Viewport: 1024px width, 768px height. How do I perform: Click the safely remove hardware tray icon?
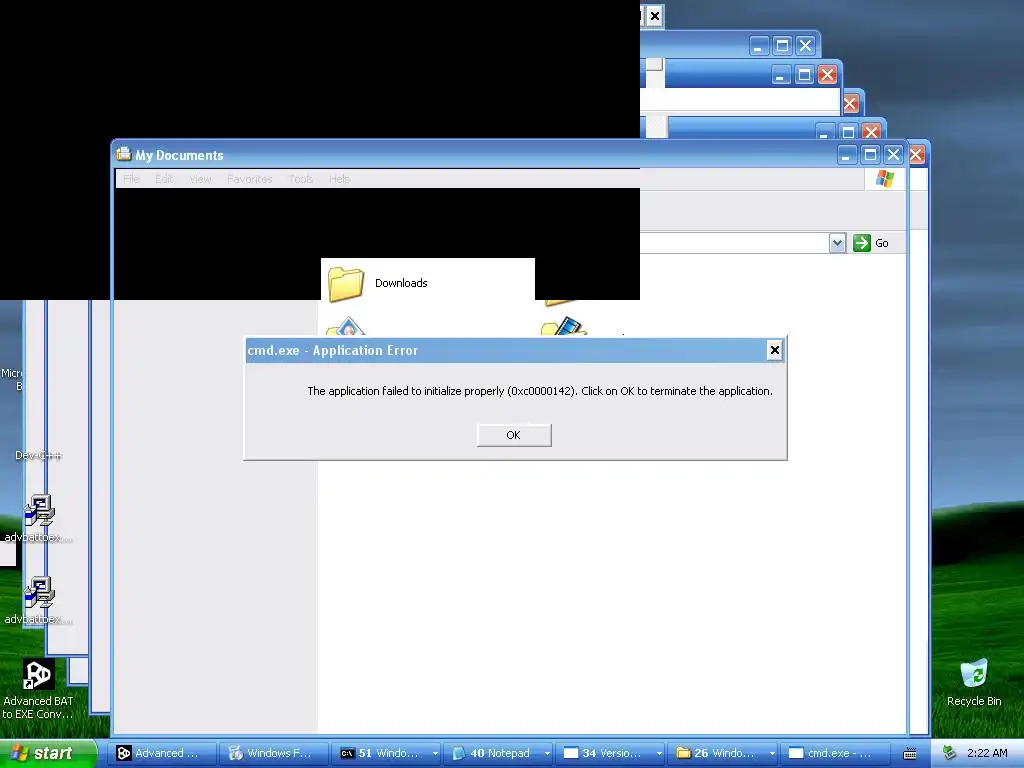click(x=950, y=753)
